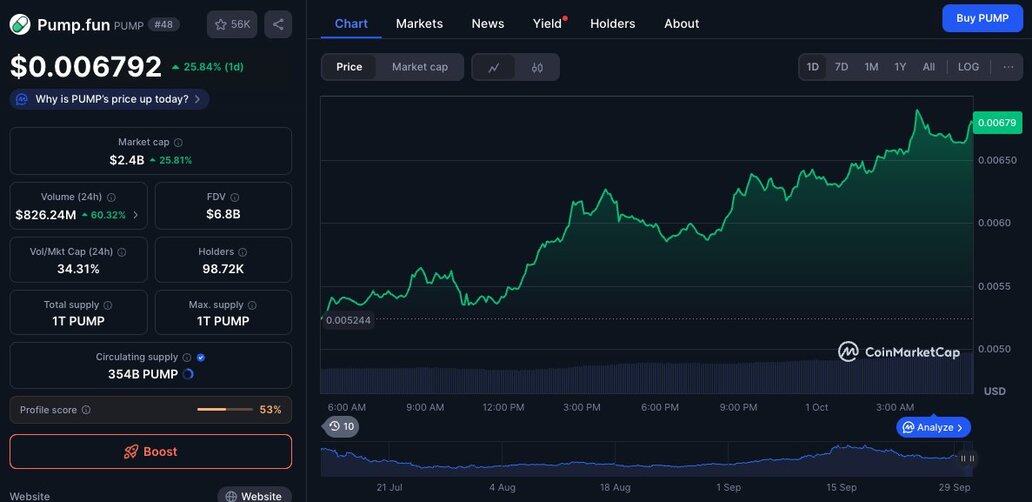Select the 7D time range
Image resolution: width=1032 pixels, height=502 pixels.
tap(841, 67)
